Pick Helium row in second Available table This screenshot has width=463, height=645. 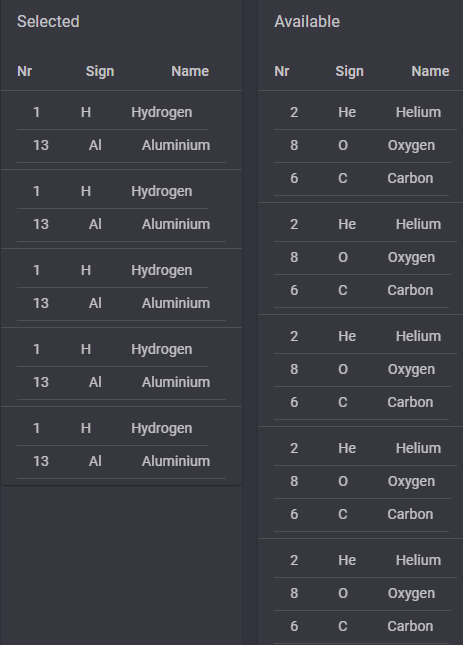point(366,224)
